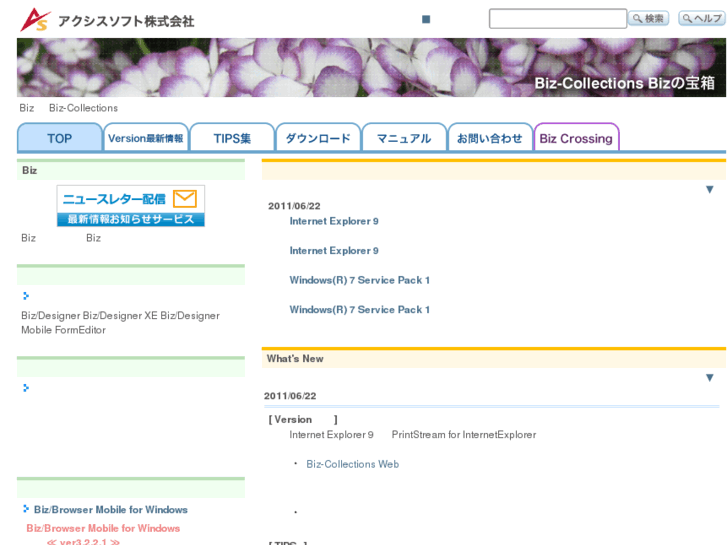727x545 pixels.
Task: Click blue arrow bullet above Biz/Designer text
Action: [26, 295]
